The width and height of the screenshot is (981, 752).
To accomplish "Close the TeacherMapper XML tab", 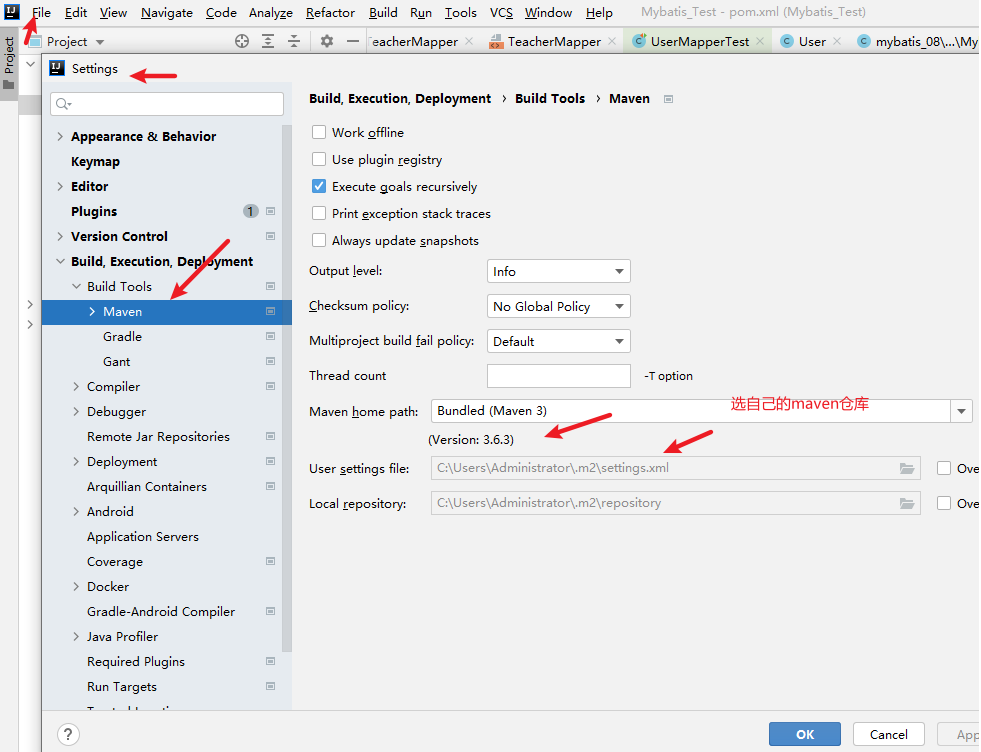I will (612, 41).
